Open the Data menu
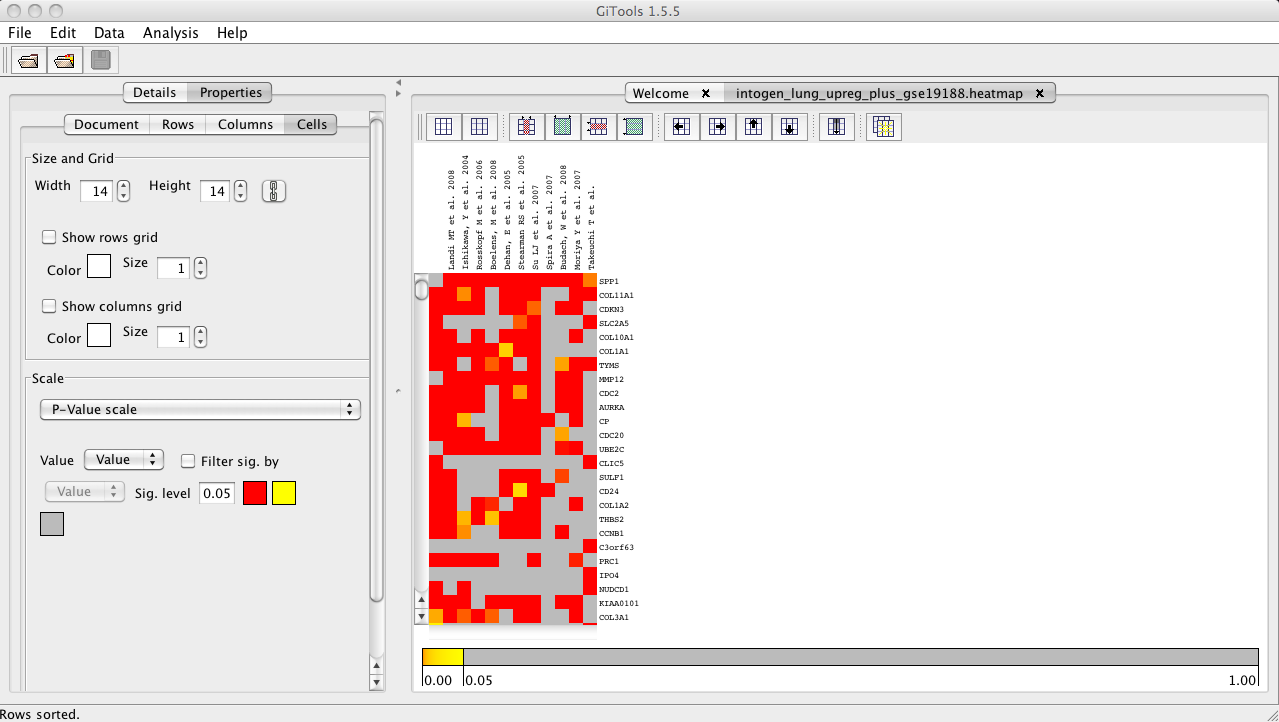This screenshot has height=722, width=1279. (109, 33)
